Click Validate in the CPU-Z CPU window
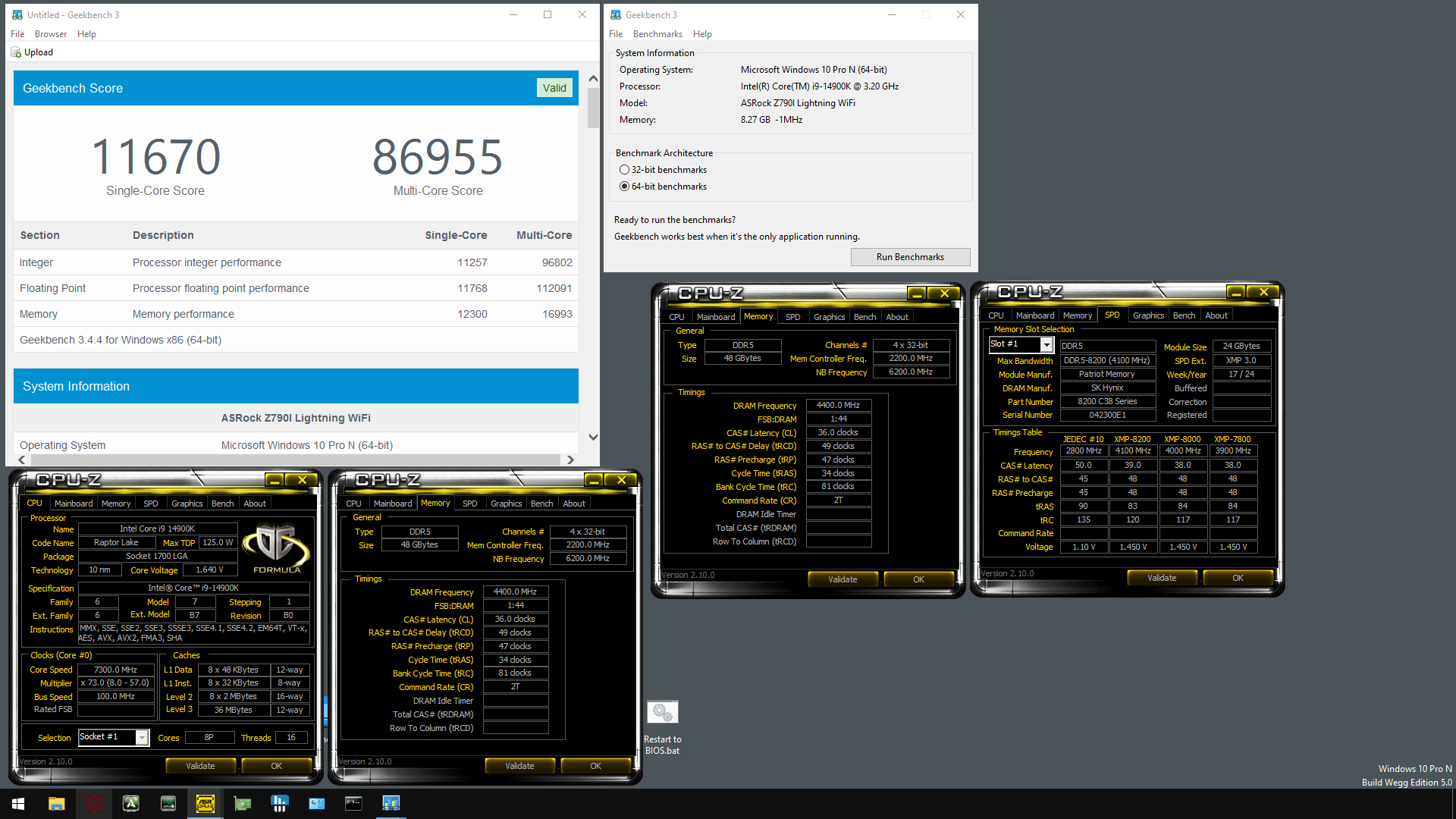 pyautogui.click(x=200, y=766)
